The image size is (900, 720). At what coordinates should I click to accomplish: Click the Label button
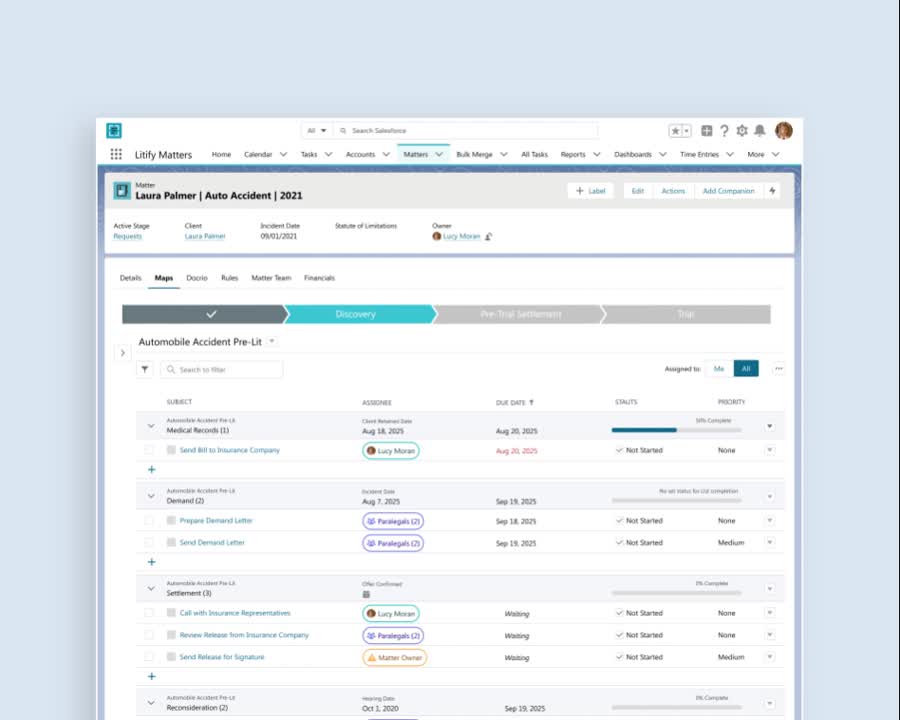point(591,191)
